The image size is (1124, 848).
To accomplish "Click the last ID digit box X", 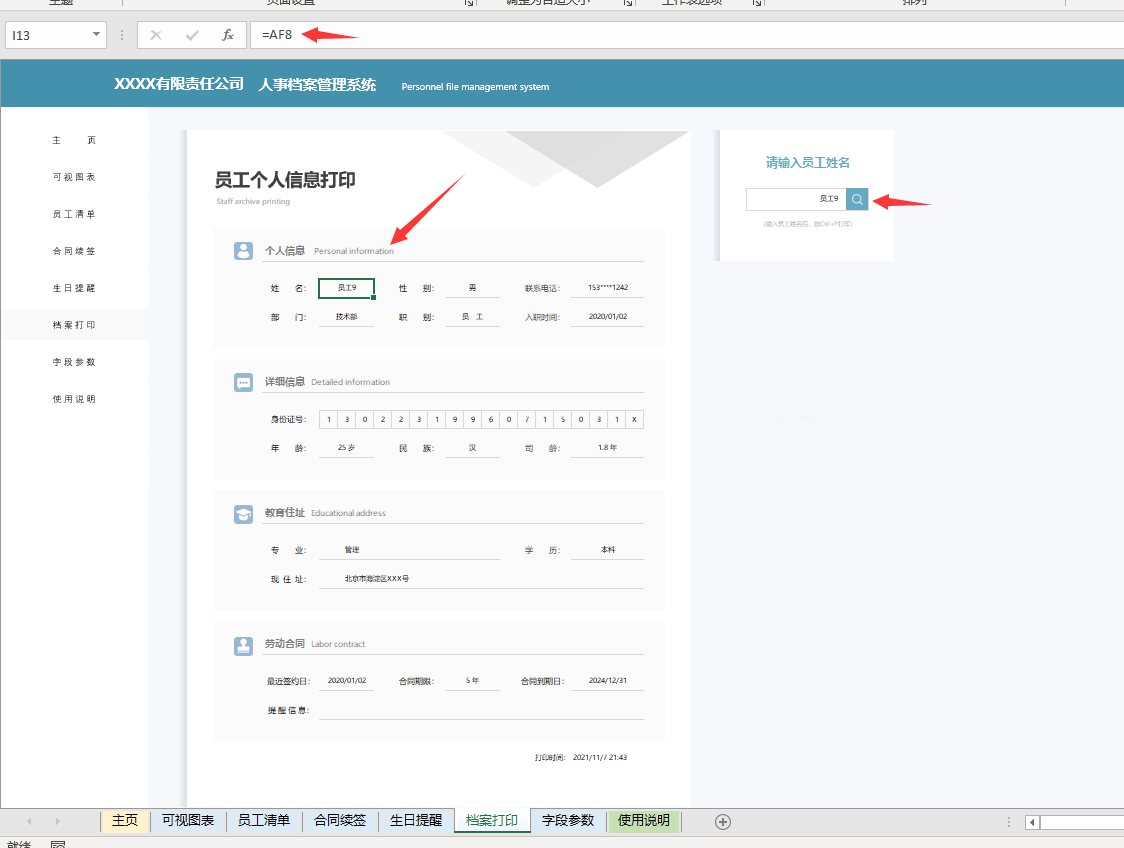I will [x=634, y=419].
